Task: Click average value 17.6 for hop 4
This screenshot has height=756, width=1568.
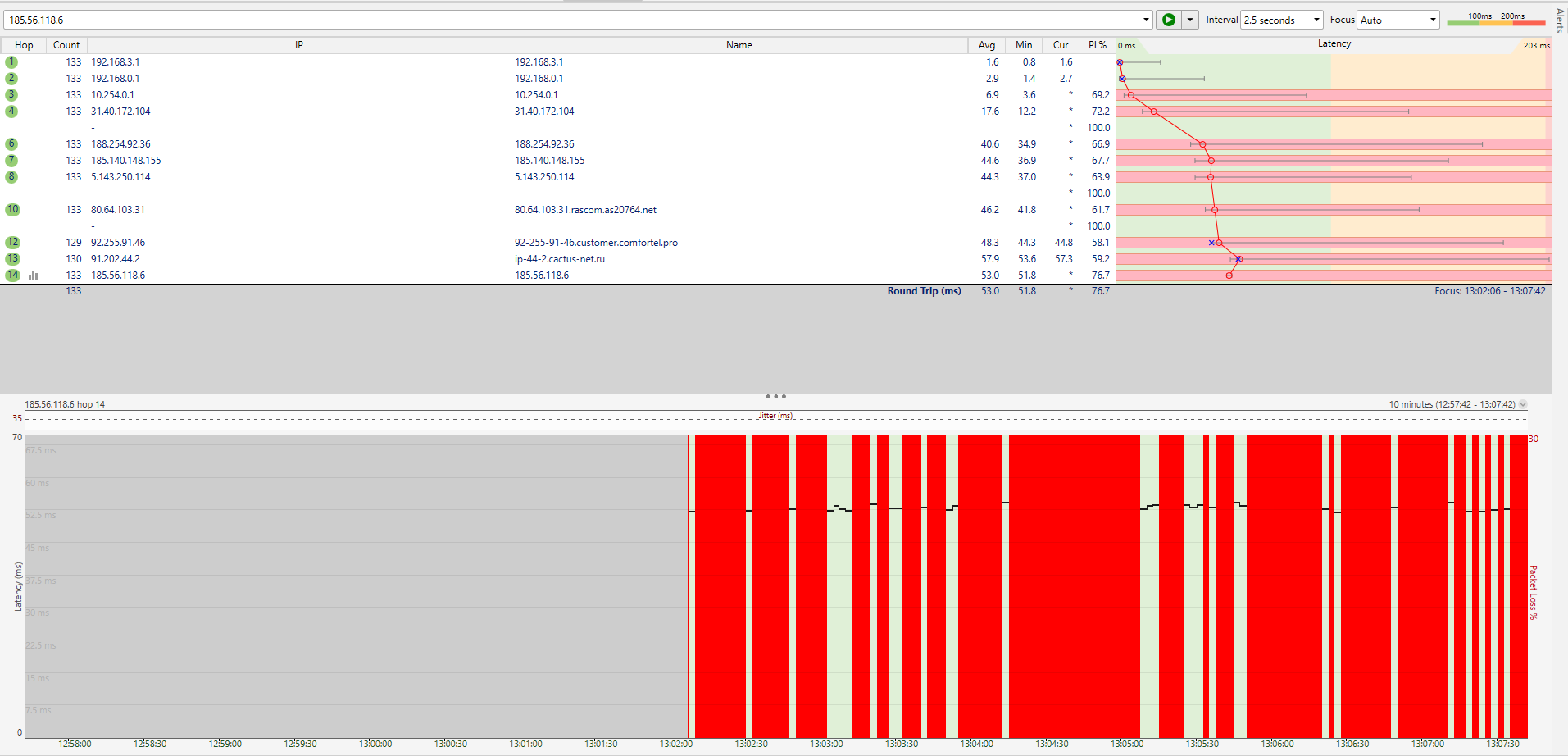Action: pos(990,112)
